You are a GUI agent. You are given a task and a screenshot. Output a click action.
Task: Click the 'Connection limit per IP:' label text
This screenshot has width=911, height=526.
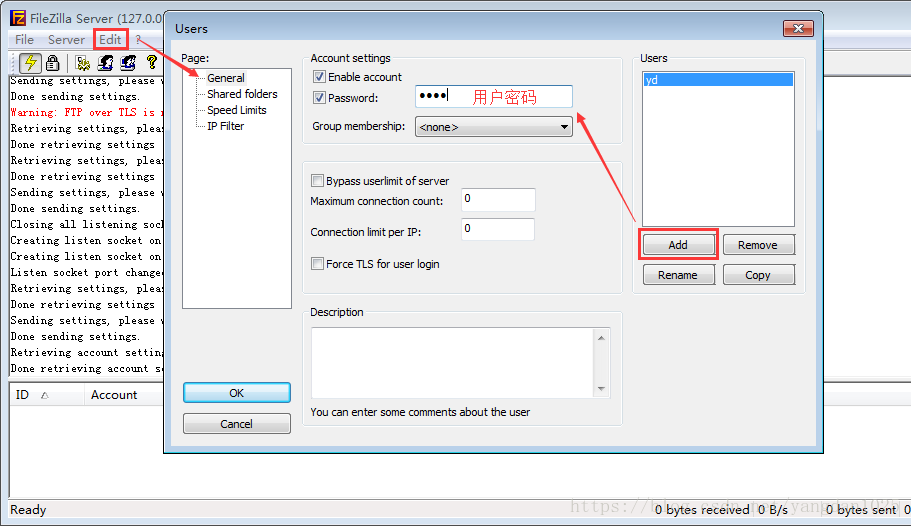click(x=365, y=232)
